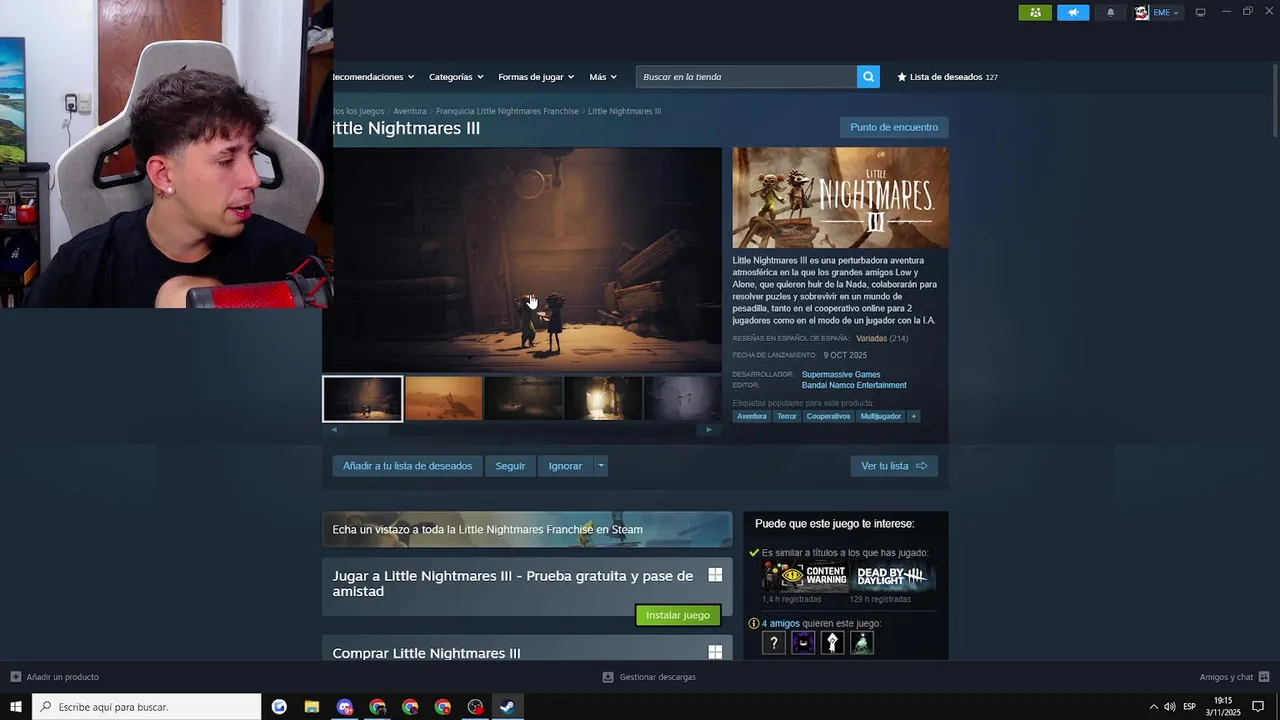Viewport: 1280px width, 720px height.
Task: Open Franquicia Little Nightmares Franchise breadcrumb
Action: 507,111
